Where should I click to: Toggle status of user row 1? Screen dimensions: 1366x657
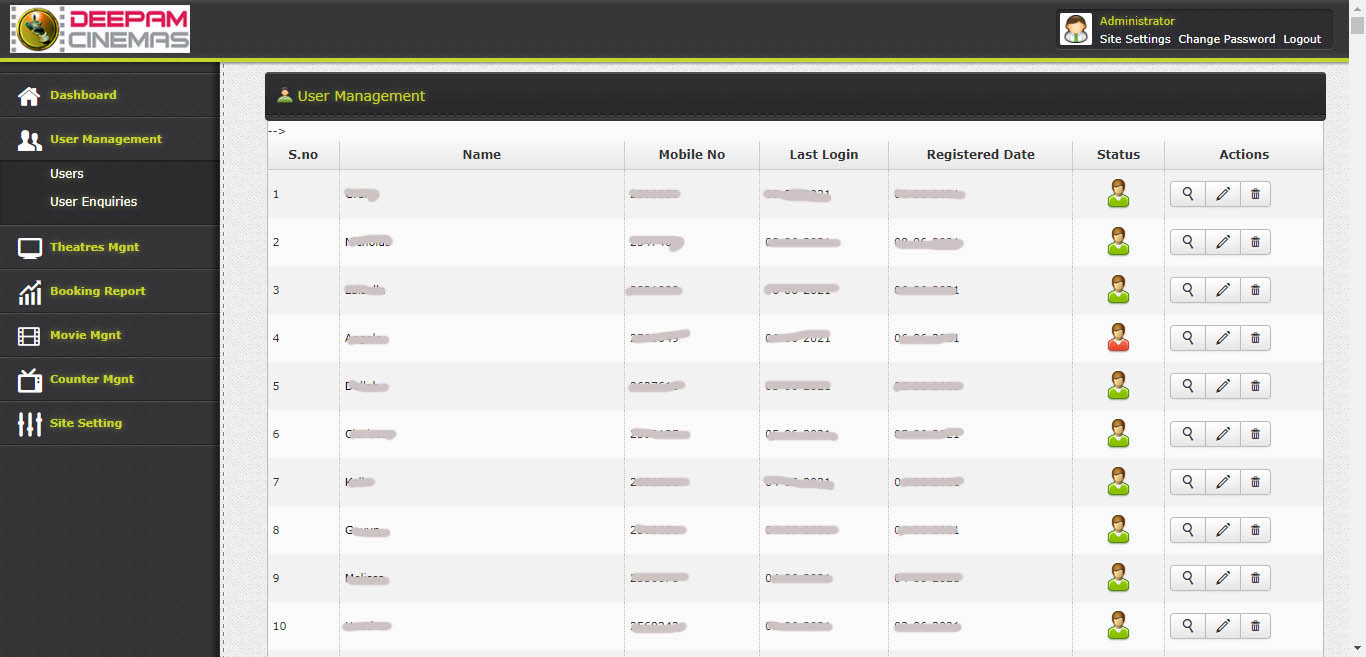point(1118,193)
